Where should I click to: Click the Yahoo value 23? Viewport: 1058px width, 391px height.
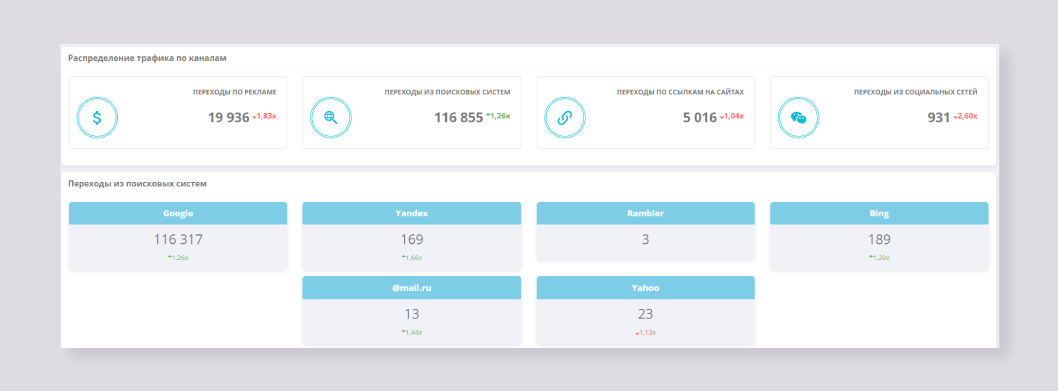646,314
